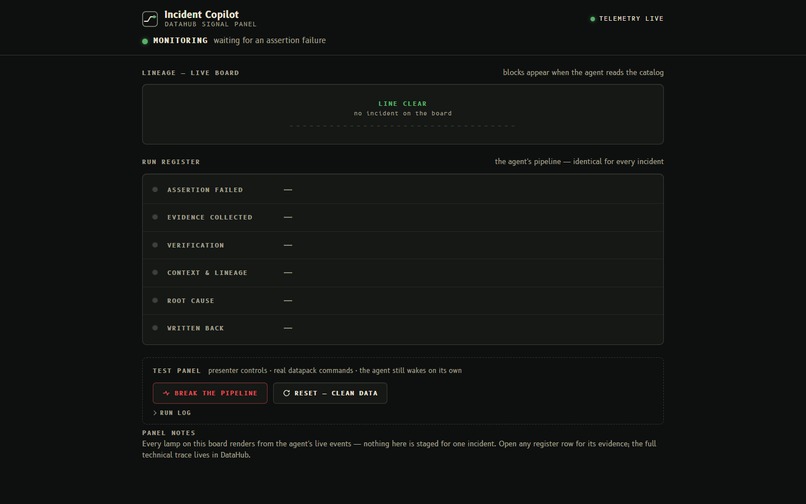Click 'no incident on the board' text
The height and width of the screenshot is (504, 806).
pyautogui.click(x=402, y=113)
